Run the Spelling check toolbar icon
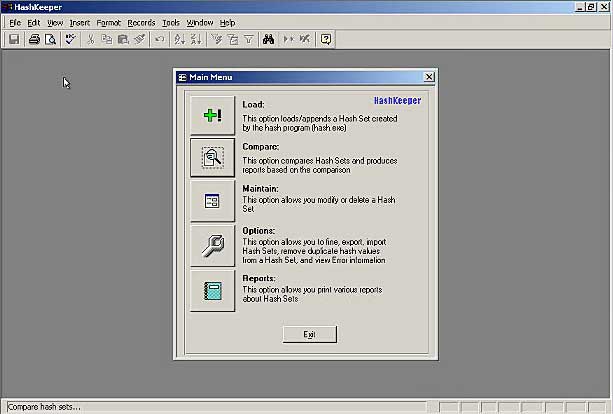The image size is (613, 414). click(x=70, y=39)
